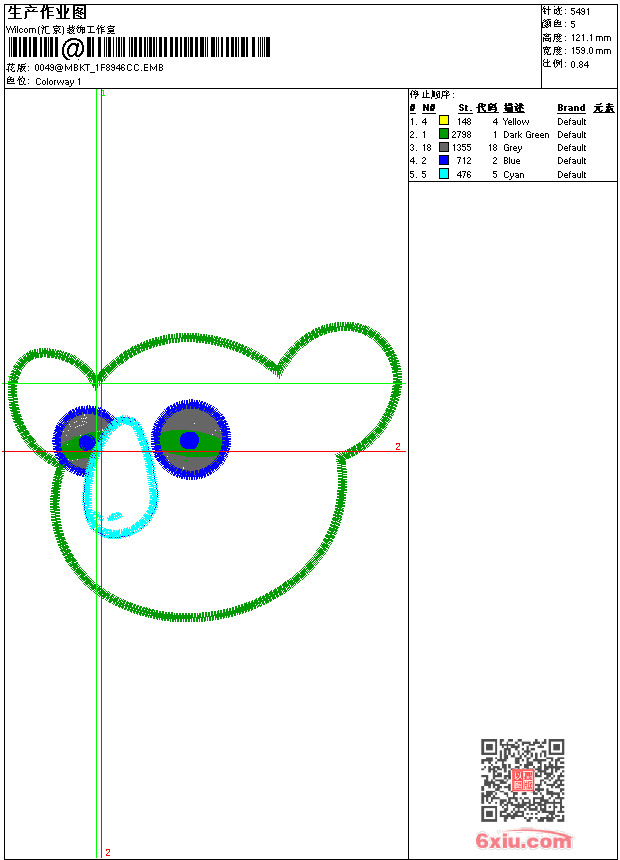This screenshot has height=860, width=620.
Task: Click the stitch count 712
Action: tap(464, 161)
